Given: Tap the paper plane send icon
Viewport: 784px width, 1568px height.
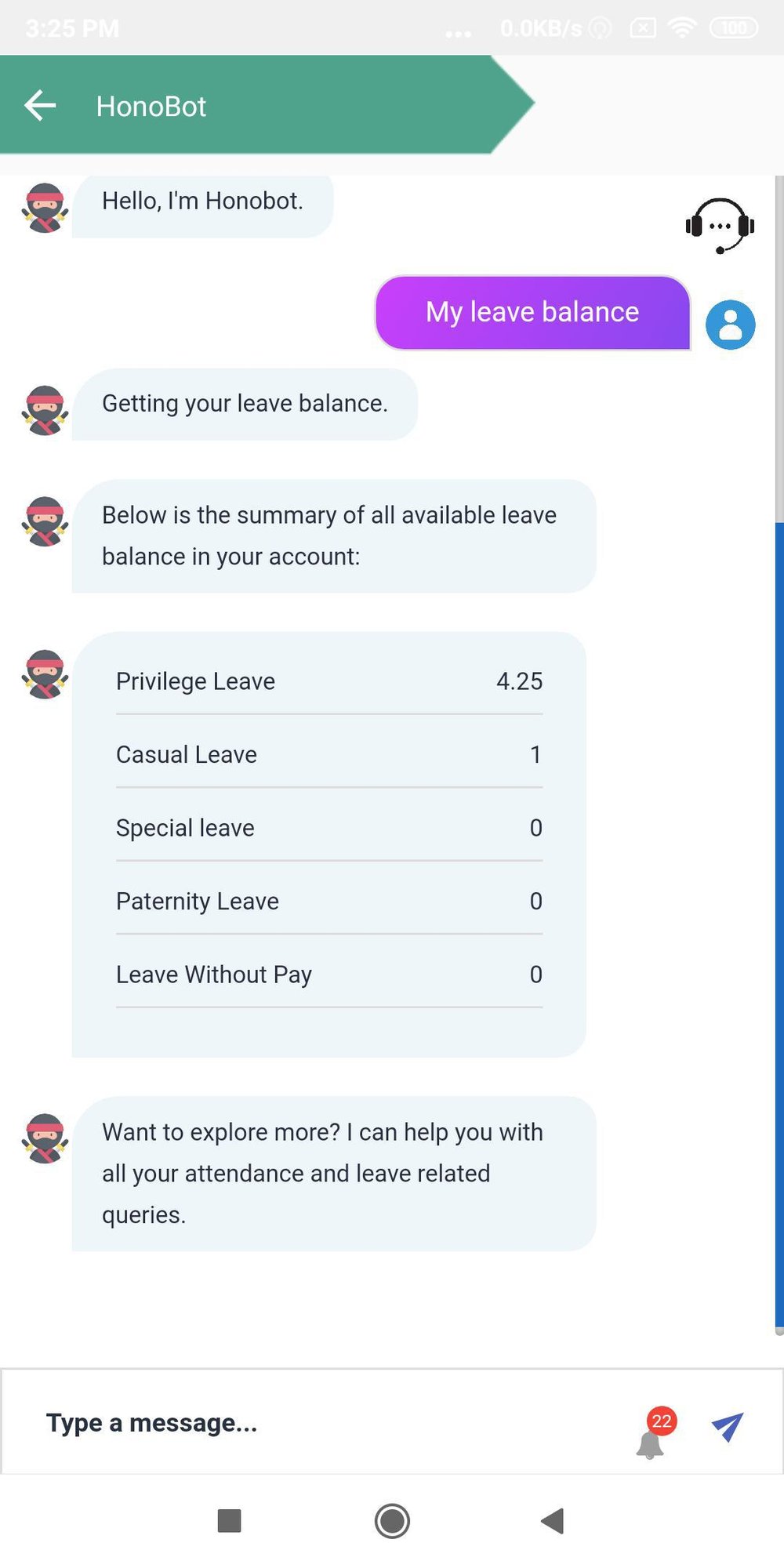Looking at the screenshot, I should coord(728,1427).
